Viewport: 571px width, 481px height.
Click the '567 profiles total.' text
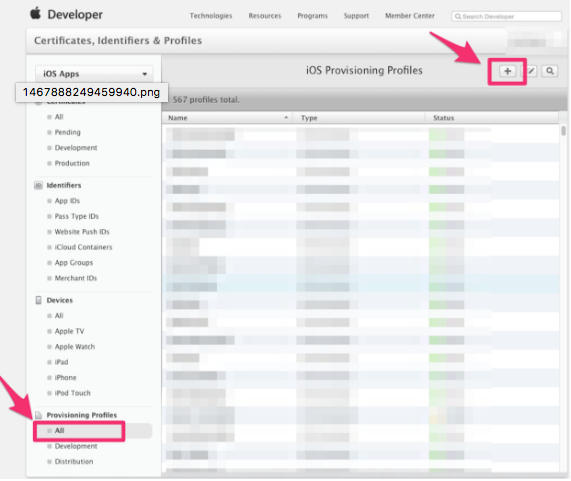pyautogui.click(x=206, y=100)
